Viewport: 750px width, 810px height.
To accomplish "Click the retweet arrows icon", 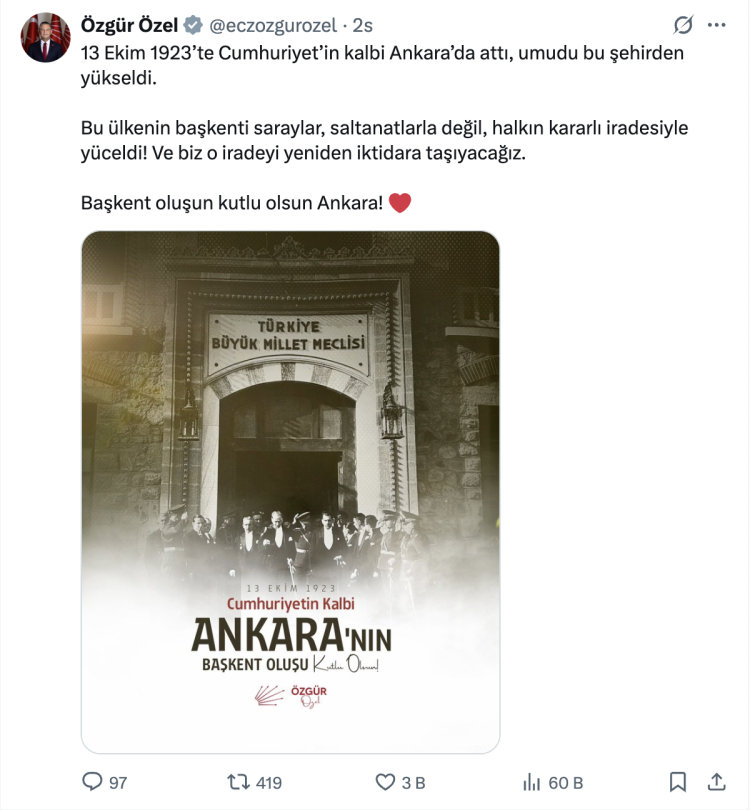I will click(238, 782).
